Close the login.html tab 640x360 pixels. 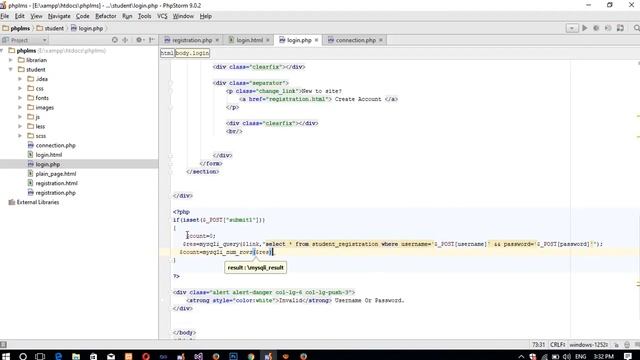pos(268,40)
